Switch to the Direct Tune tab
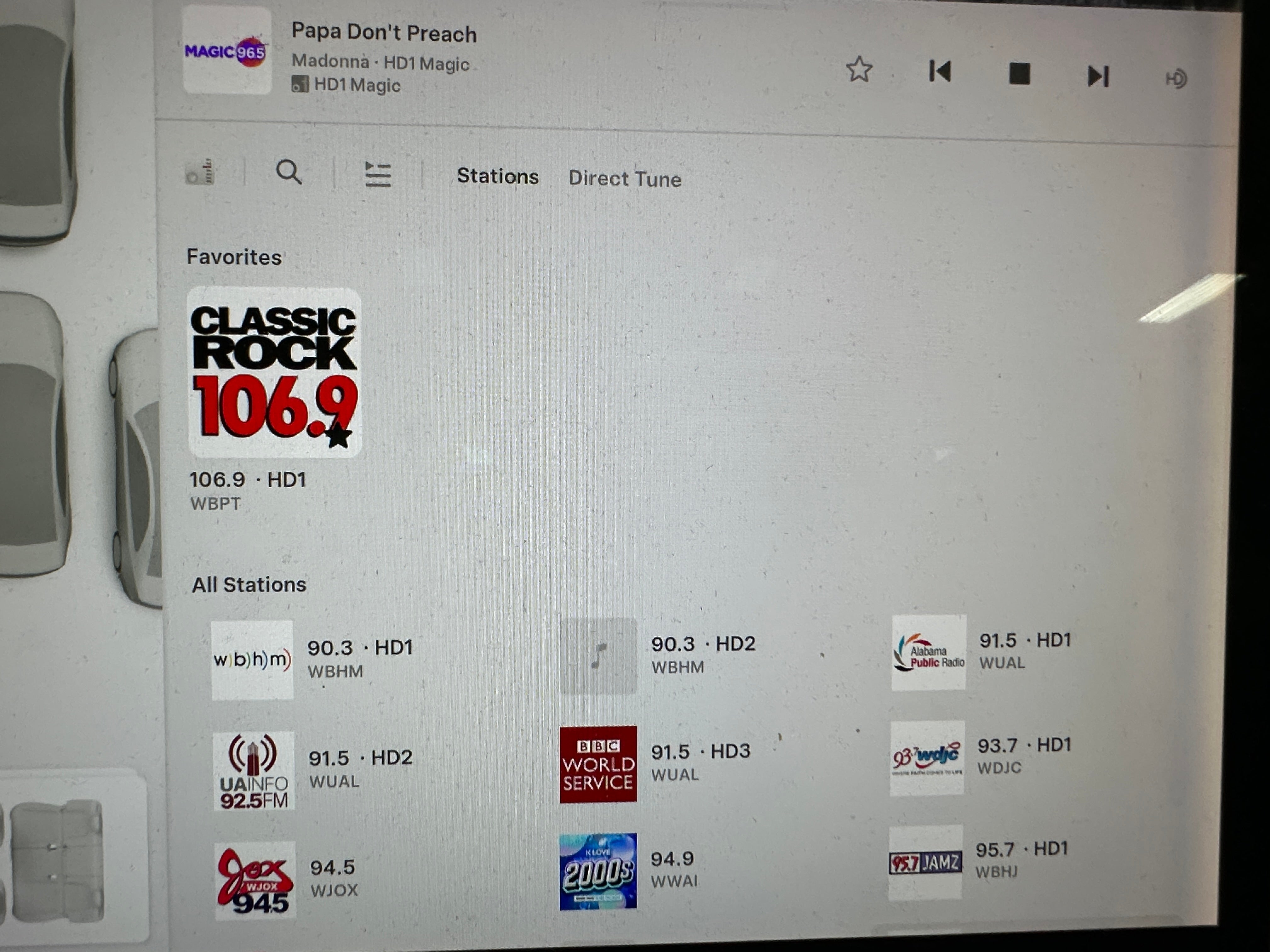1270x952 pixels. pyautogui.click(x=625, y=178)
